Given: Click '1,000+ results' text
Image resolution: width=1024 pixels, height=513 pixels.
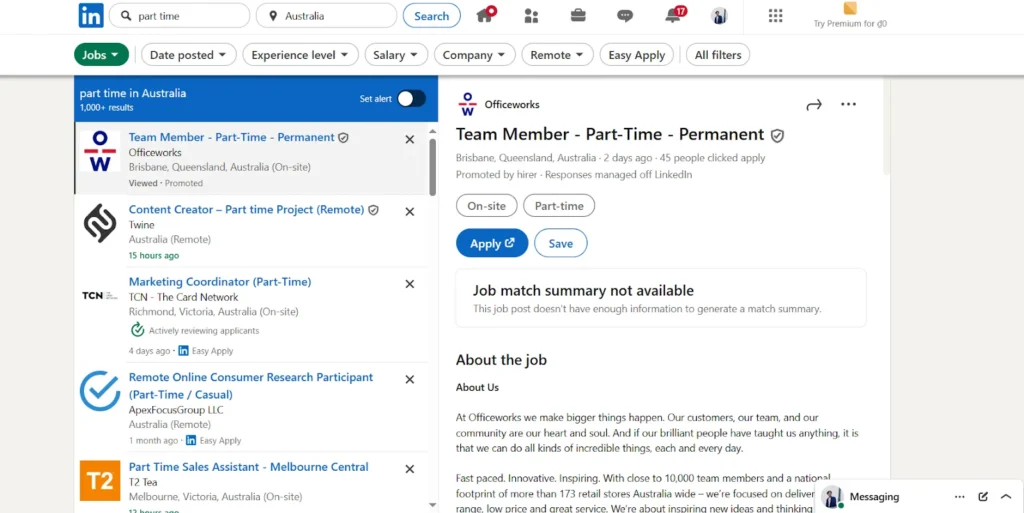Looking at the screenshot, I should coord(106,108).
